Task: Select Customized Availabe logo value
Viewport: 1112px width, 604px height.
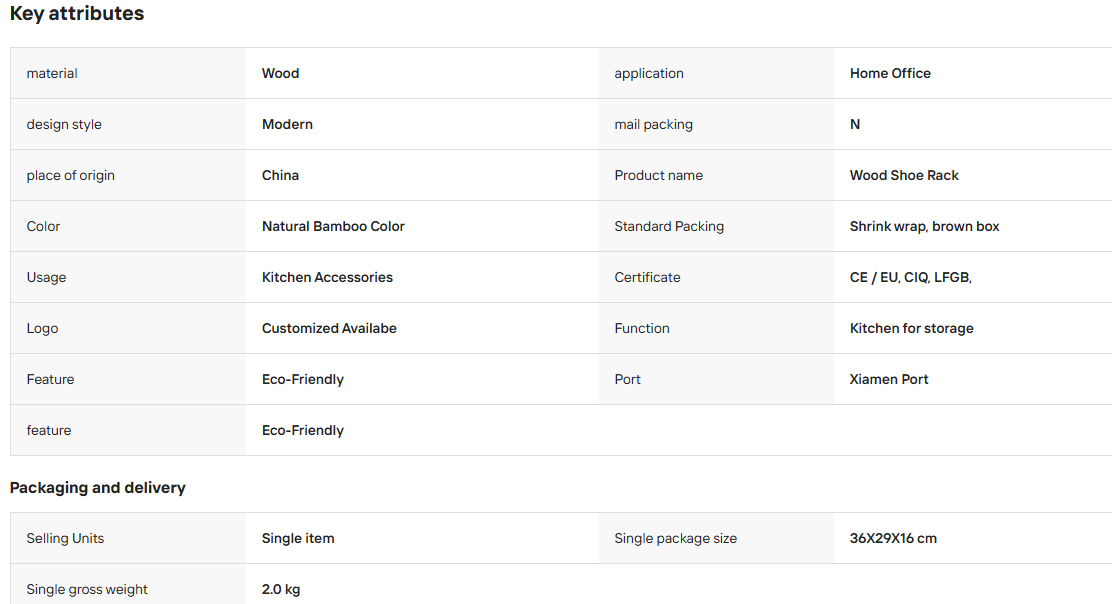Action: pyautogui.click(x=329, y=328)
